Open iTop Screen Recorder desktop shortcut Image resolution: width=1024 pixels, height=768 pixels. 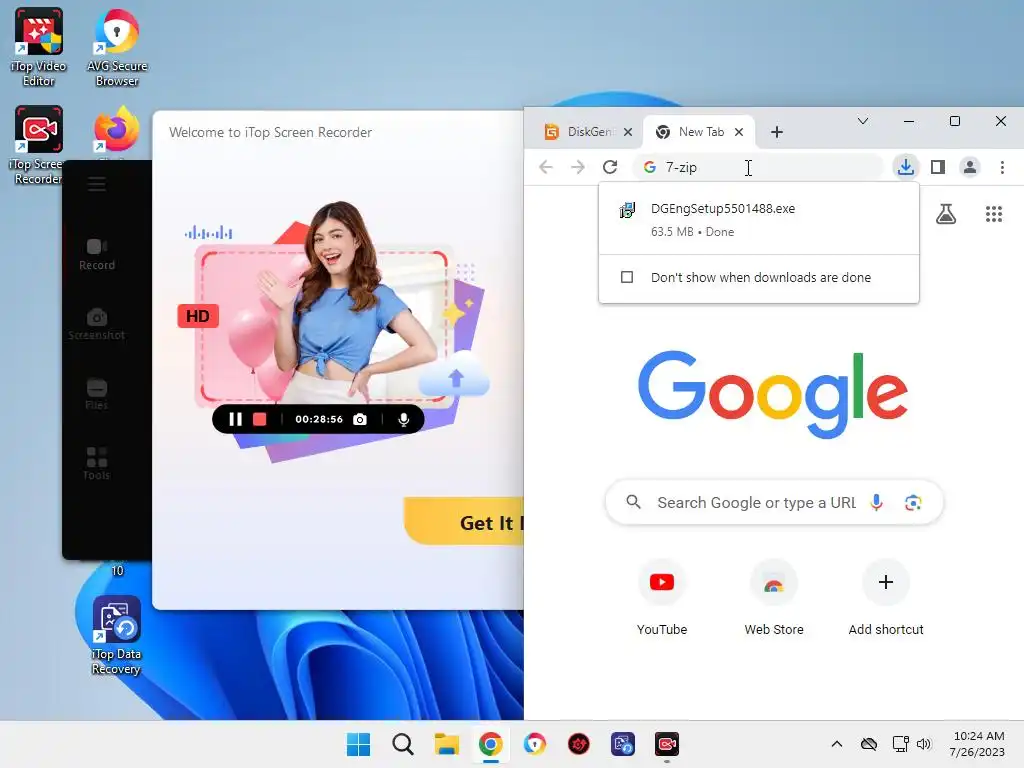pyautogui.click(x=38, y=145)
